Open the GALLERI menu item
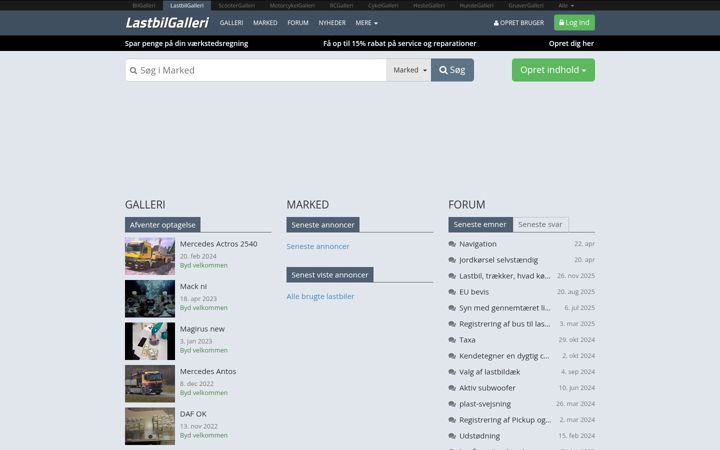The image size is (720, 450). [231, 22]
